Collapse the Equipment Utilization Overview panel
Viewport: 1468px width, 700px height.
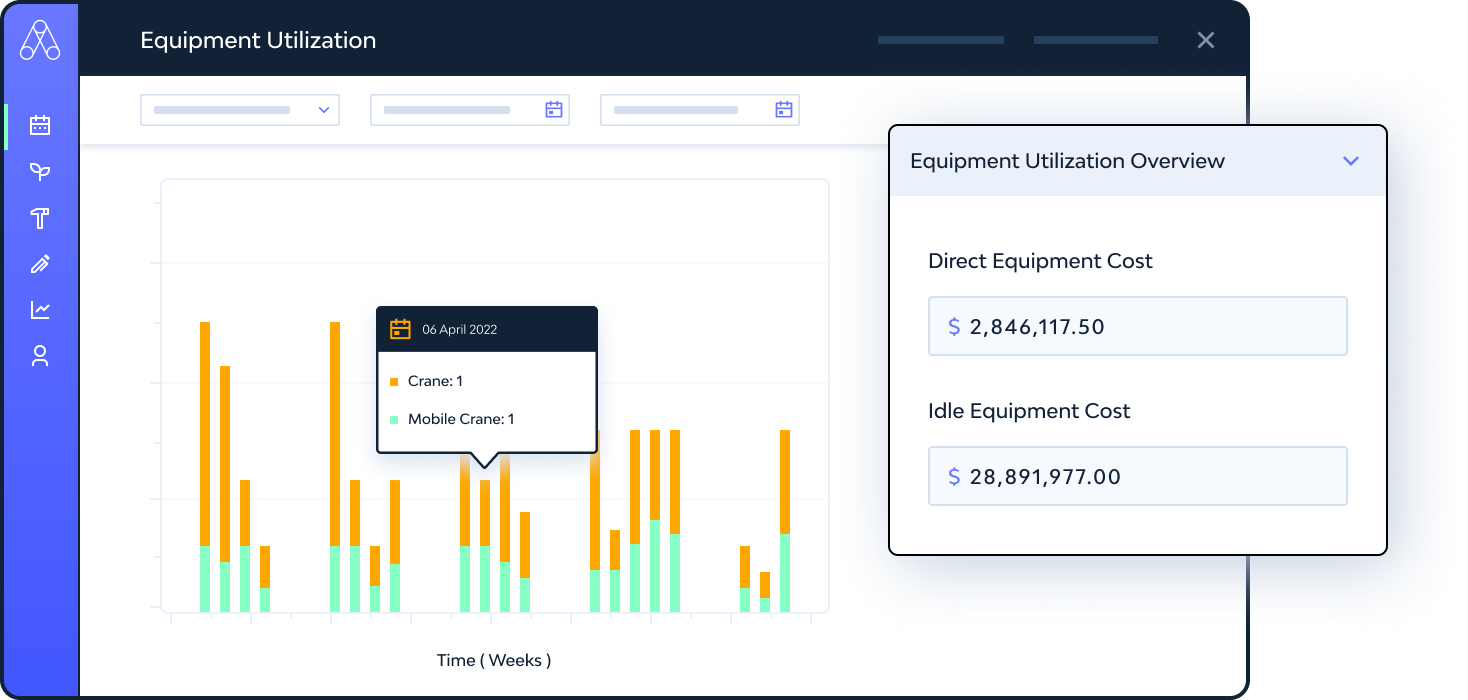tap(1351, 160)
